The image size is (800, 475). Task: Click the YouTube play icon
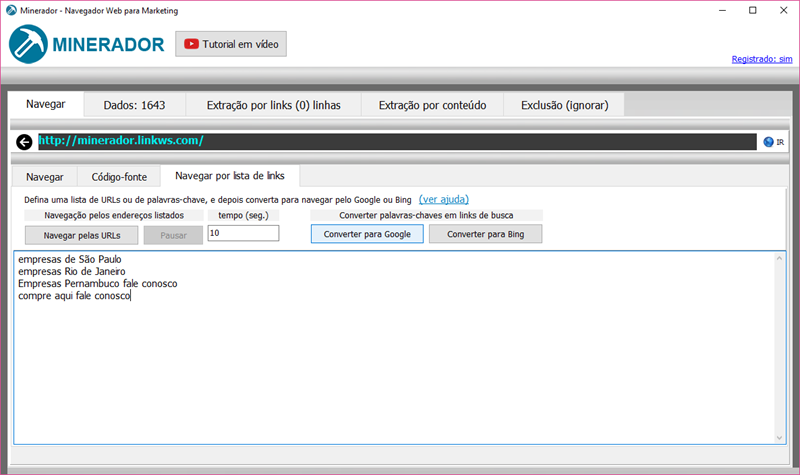tap(191, 44)
